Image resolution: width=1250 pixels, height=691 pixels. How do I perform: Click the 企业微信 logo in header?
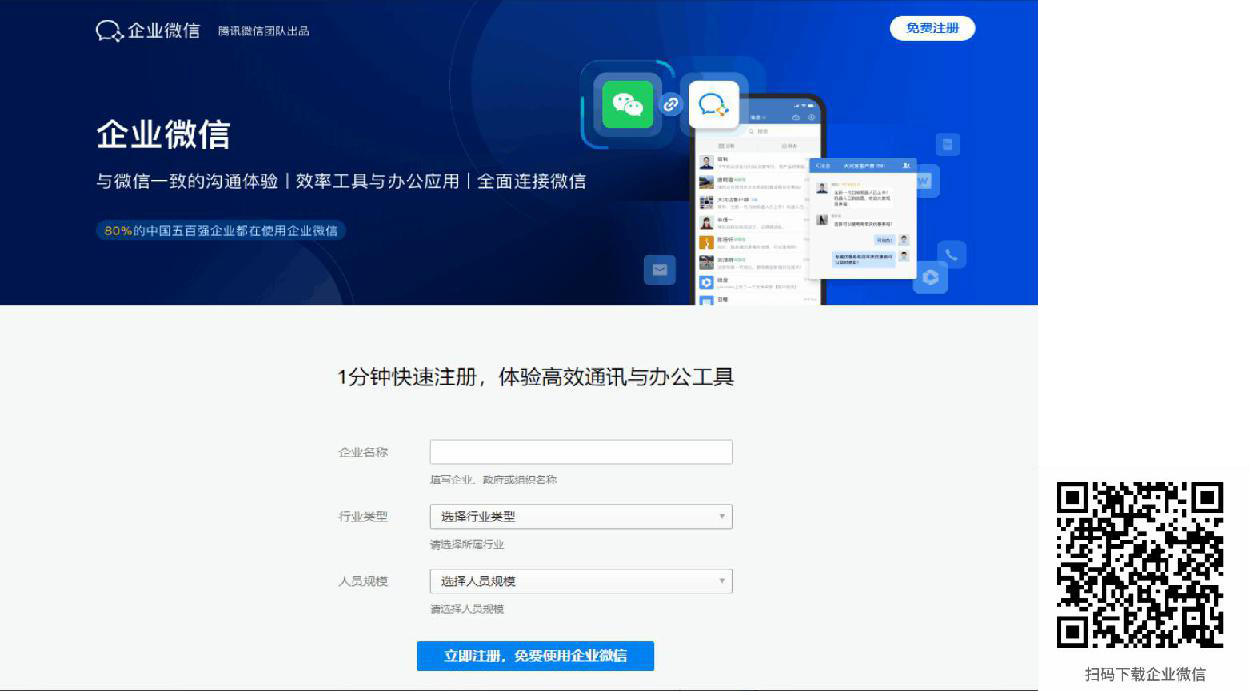pyautogui.click(x=148, y=30)
